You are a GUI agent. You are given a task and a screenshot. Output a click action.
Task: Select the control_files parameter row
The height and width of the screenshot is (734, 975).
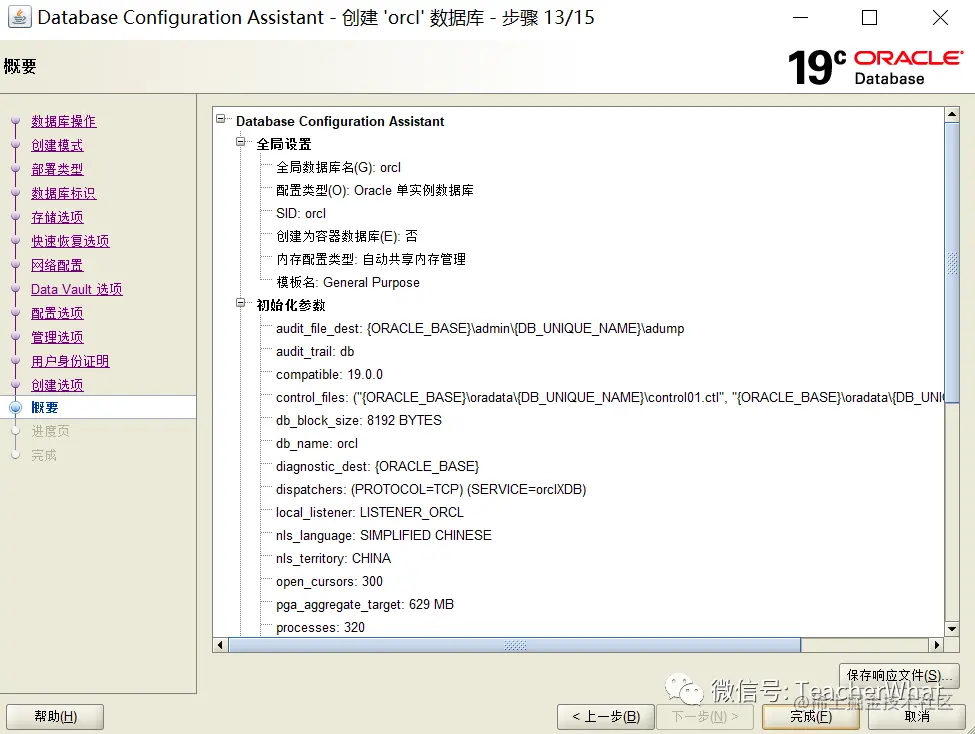pos(610,397)
